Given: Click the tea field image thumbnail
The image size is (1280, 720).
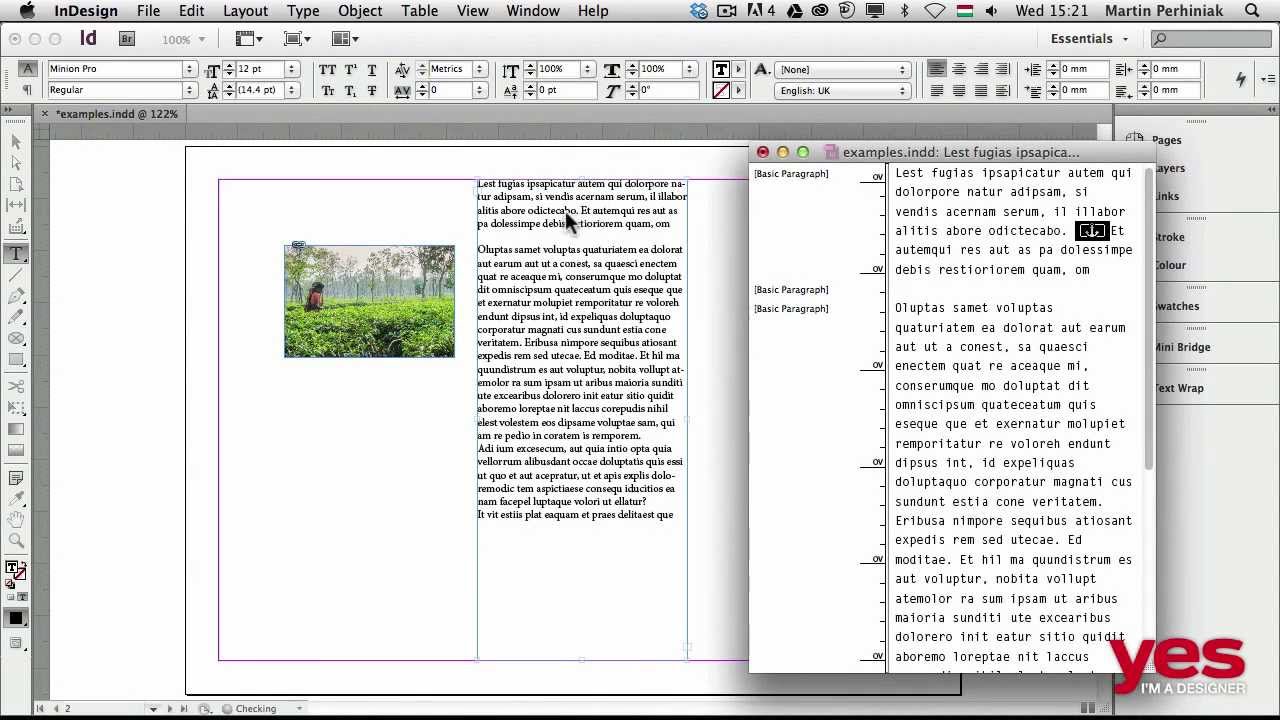Looking at the screenshot, I should tap(369, 301).
